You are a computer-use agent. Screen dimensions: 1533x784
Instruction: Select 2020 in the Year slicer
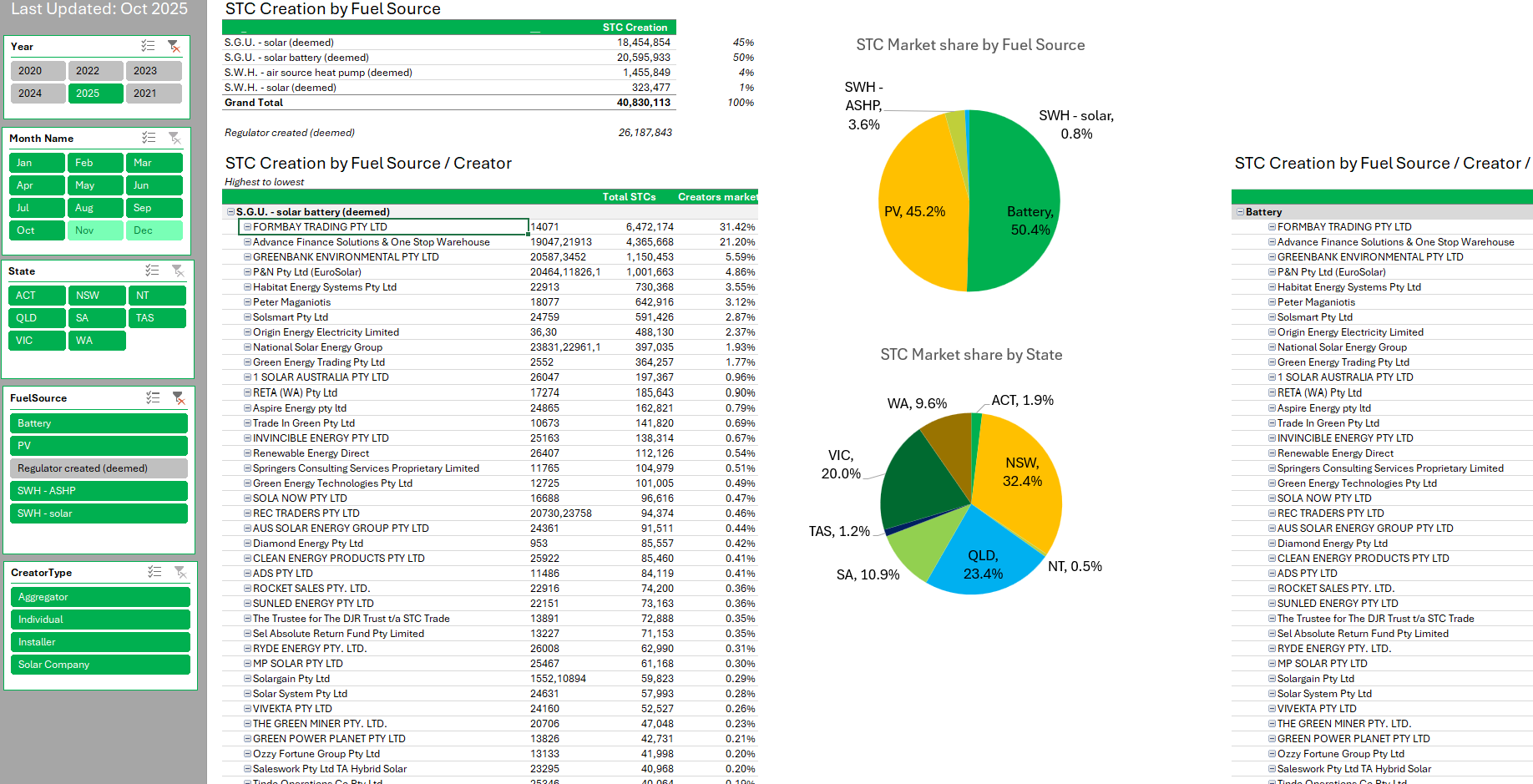click(x=38, y=71)
